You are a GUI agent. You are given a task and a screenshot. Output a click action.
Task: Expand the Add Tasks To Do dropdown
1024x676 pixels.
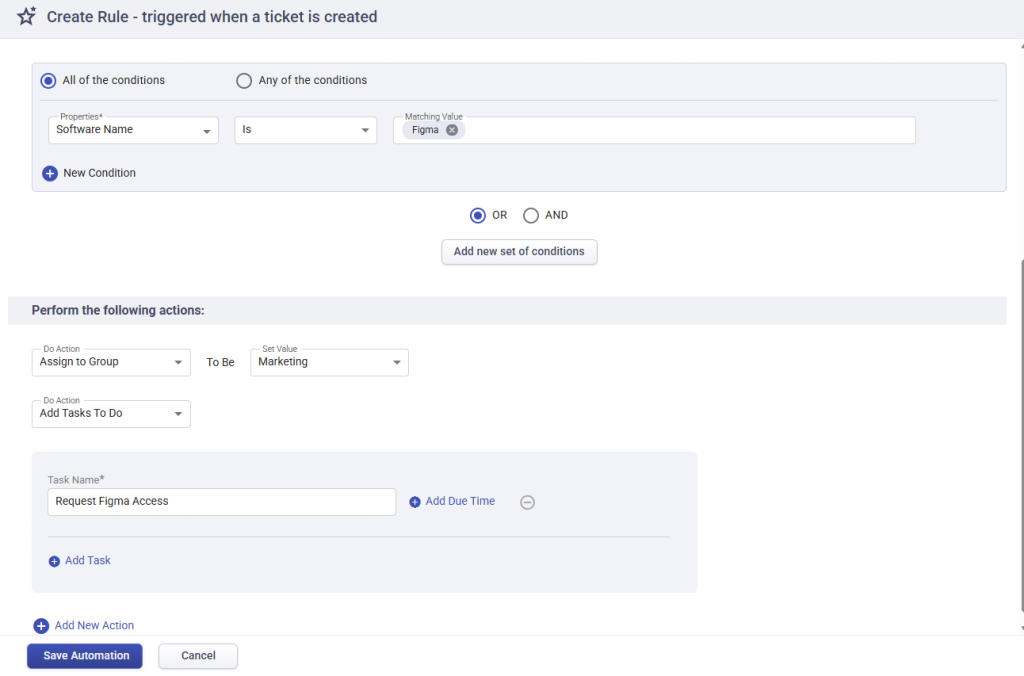tap(111, 414)
